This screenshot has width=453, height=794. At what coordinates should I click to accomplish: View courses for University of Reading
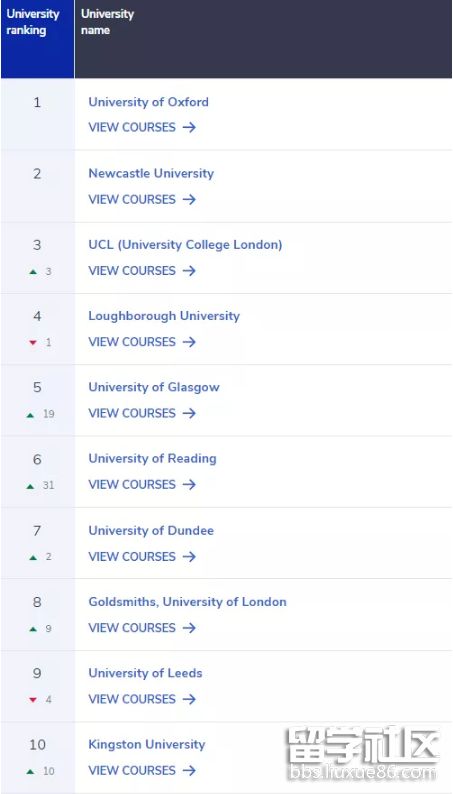pos(142,485)
